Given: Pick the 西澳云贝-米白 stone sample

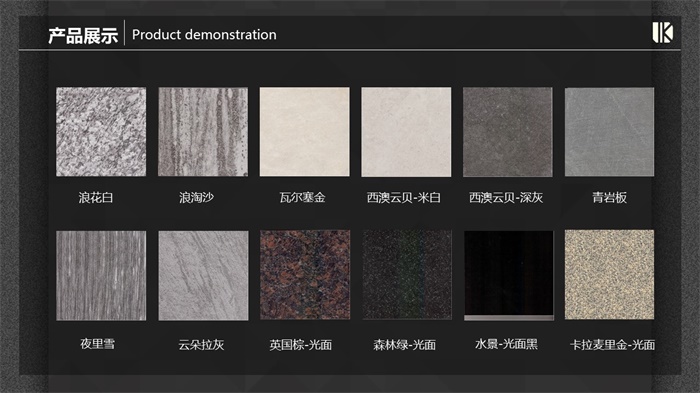Looking at the screenshot, I should point(406,132).
